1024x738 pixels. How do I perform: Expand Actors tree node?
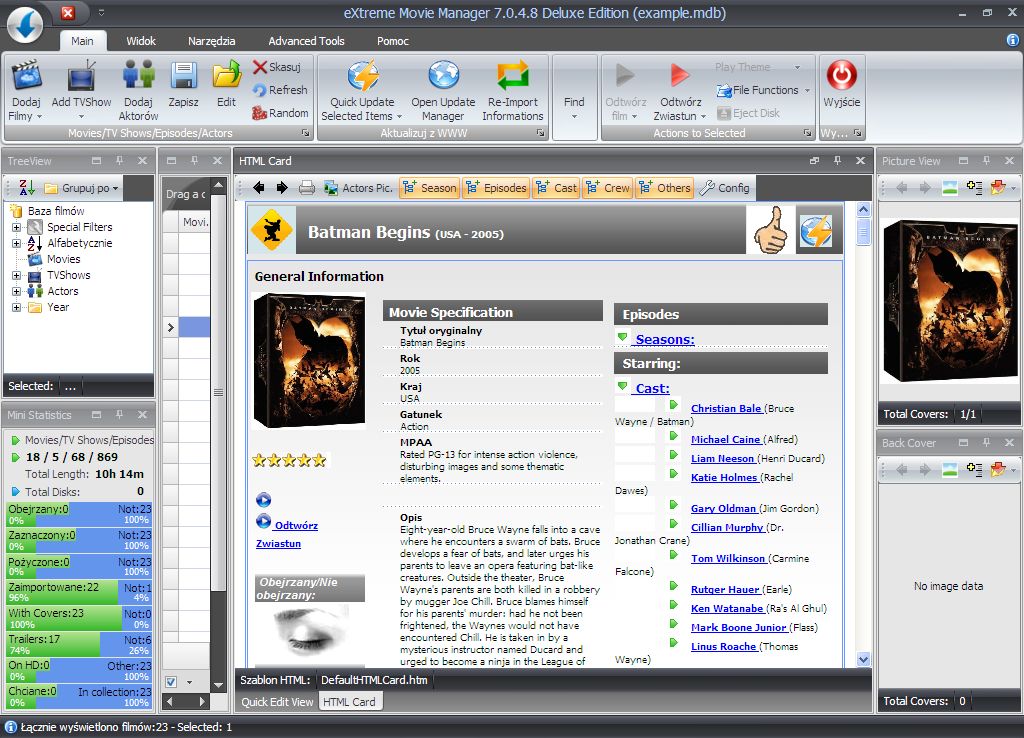coord(16,291)
